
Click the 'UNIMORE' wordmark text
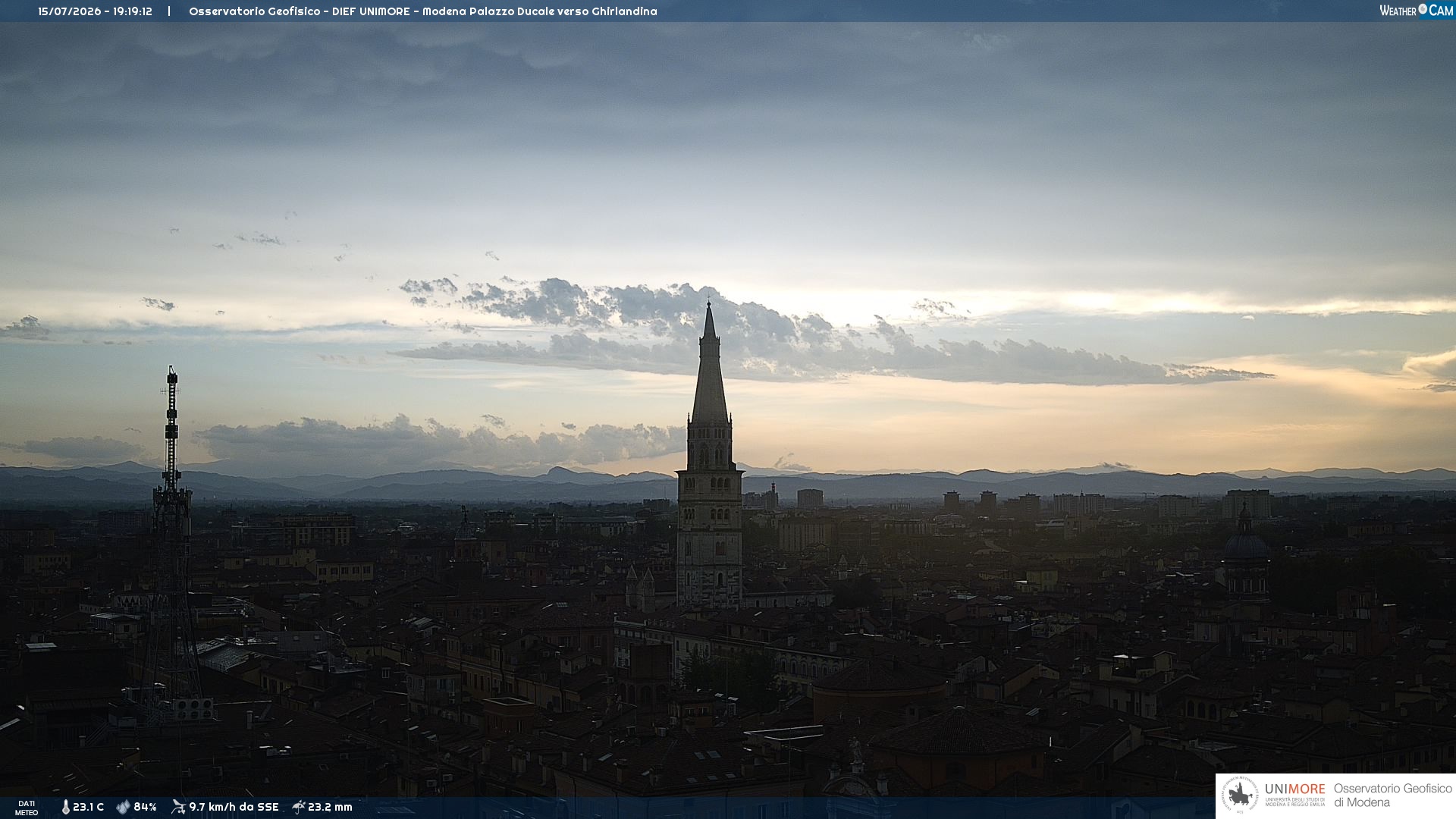pyautogui.click(x=1294, y=789)
